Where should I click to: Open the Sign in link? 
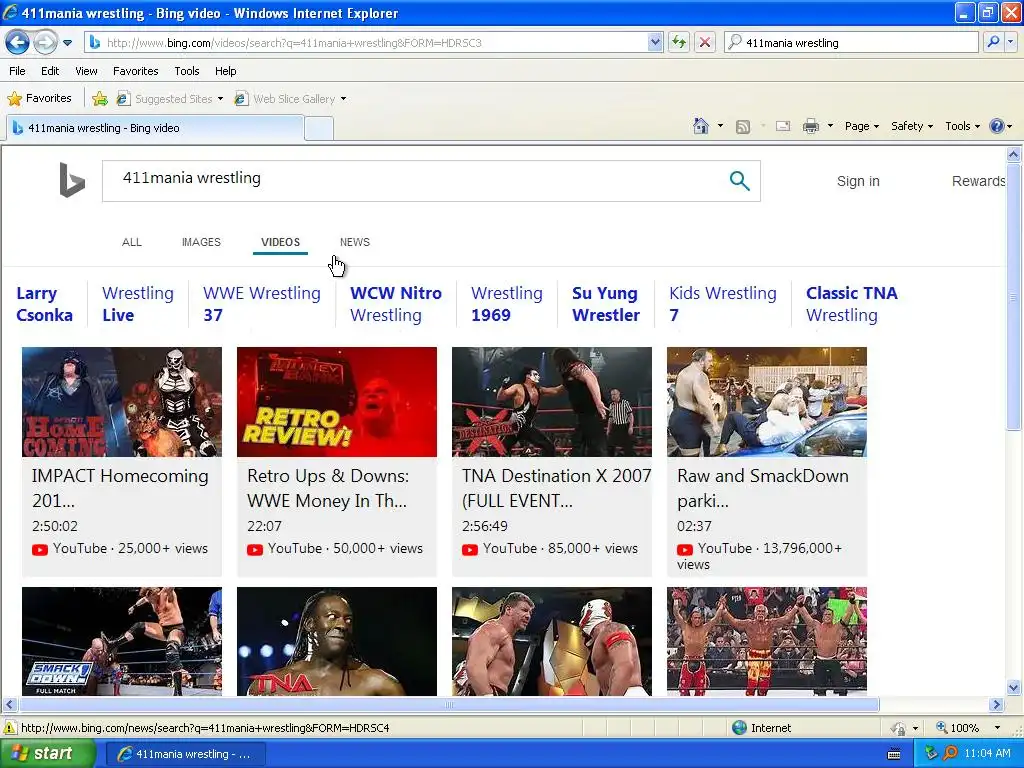858,182
